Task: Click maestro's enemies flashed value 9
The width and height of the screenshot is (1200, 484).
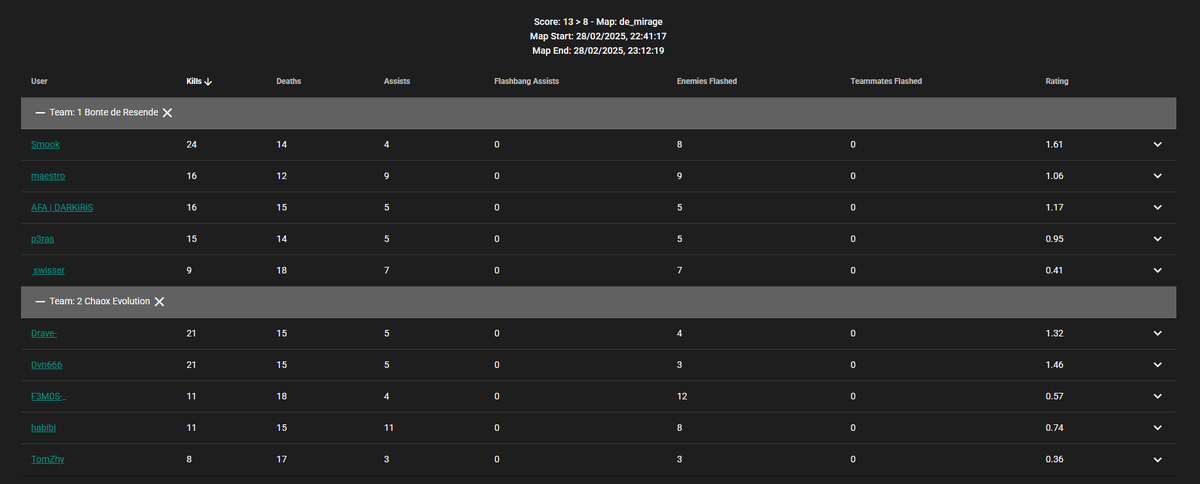Action: click(x=680, y=176)
